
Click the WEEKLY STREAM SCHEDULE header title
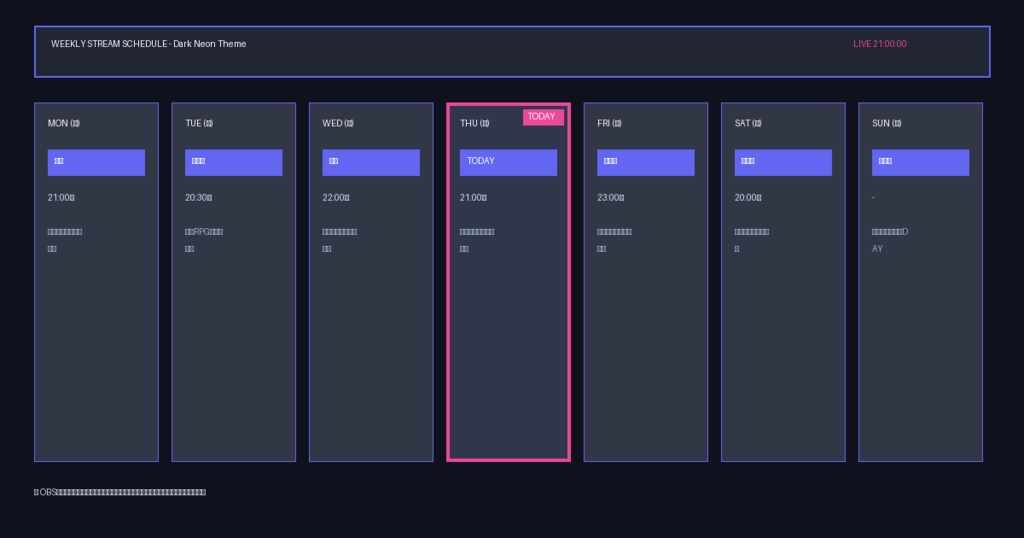coord(148,44)
